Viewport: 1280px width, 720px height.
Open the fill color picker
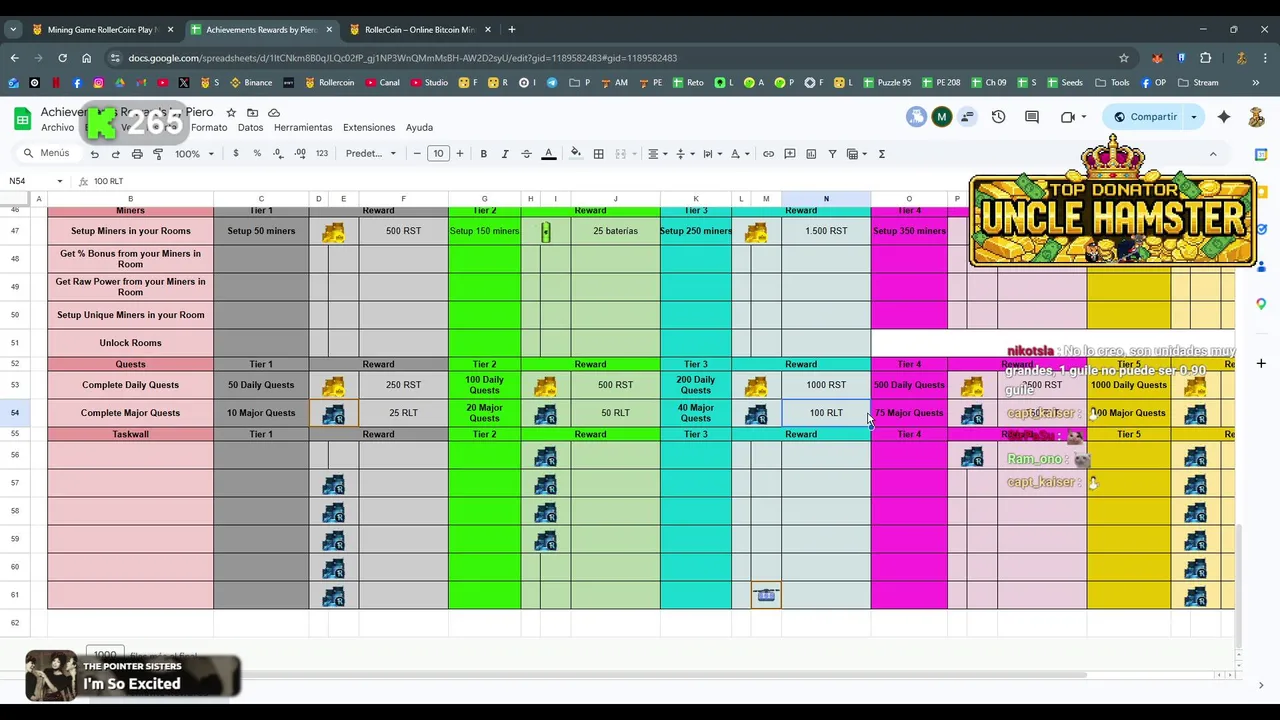click(575, 154)
